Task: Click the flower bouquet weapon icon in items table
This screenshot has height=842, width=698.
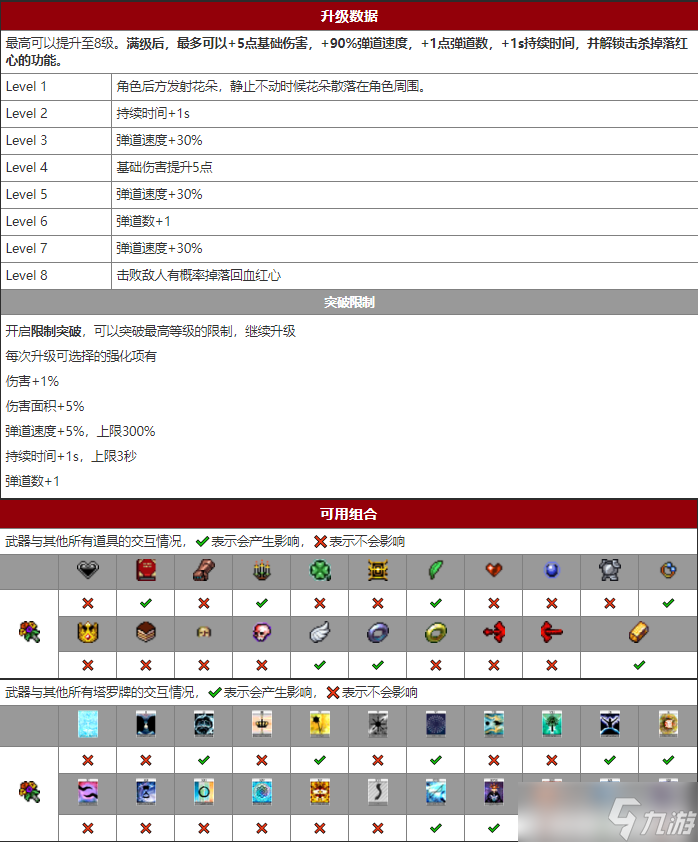Action: coord(30,632)
